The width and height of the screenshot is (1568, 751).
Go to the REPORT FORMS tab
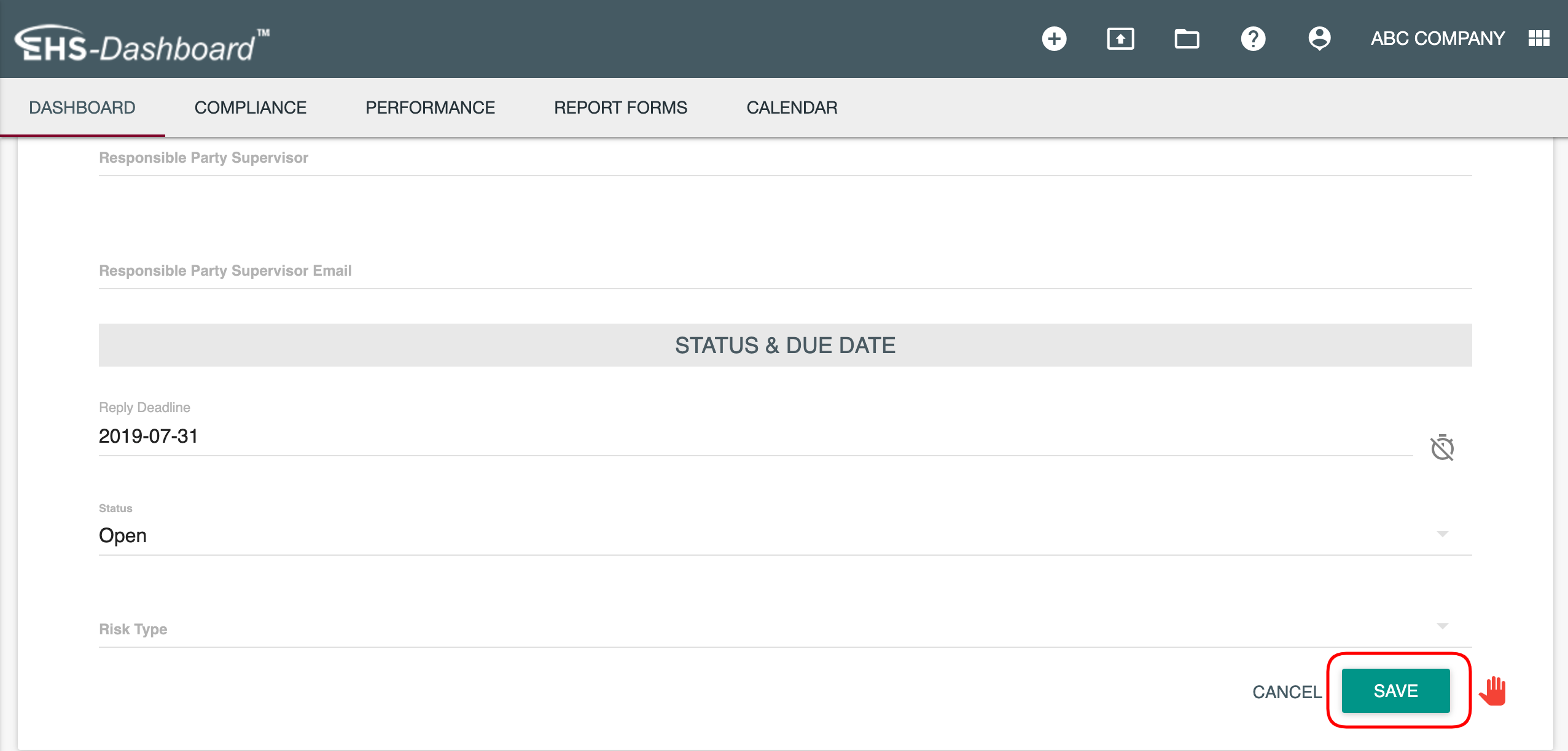point(620,107)
